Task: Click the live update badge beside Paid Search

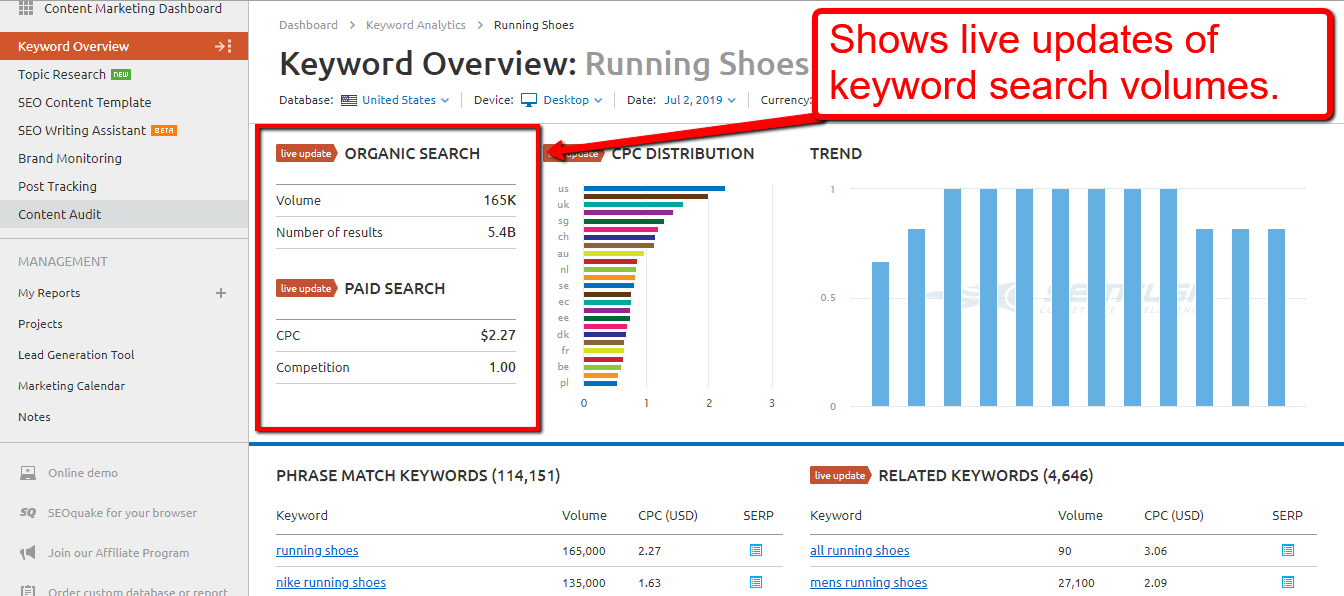Action: 307,288
